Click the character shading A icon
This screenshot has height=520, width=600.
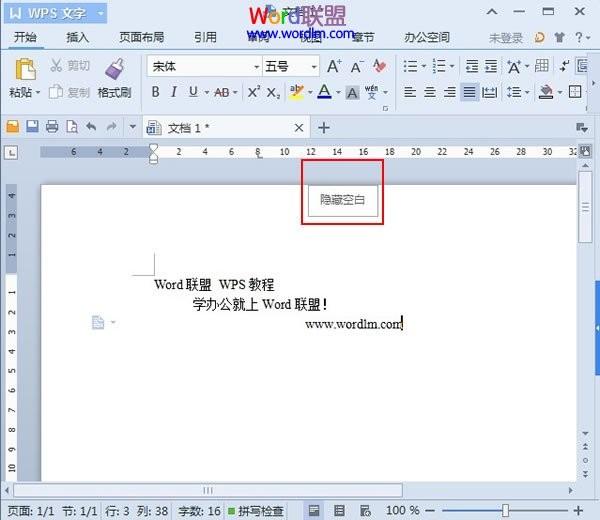coord(352,93)
